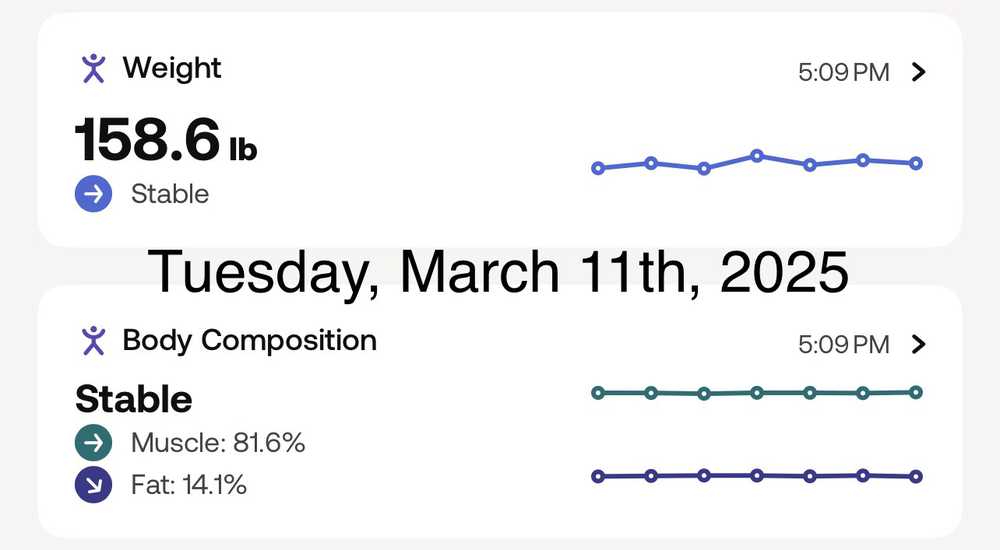The width and height of the screenshot is (1000, 550).
Task: Click the Weight card person icon
Action: [x=93, y=69]
